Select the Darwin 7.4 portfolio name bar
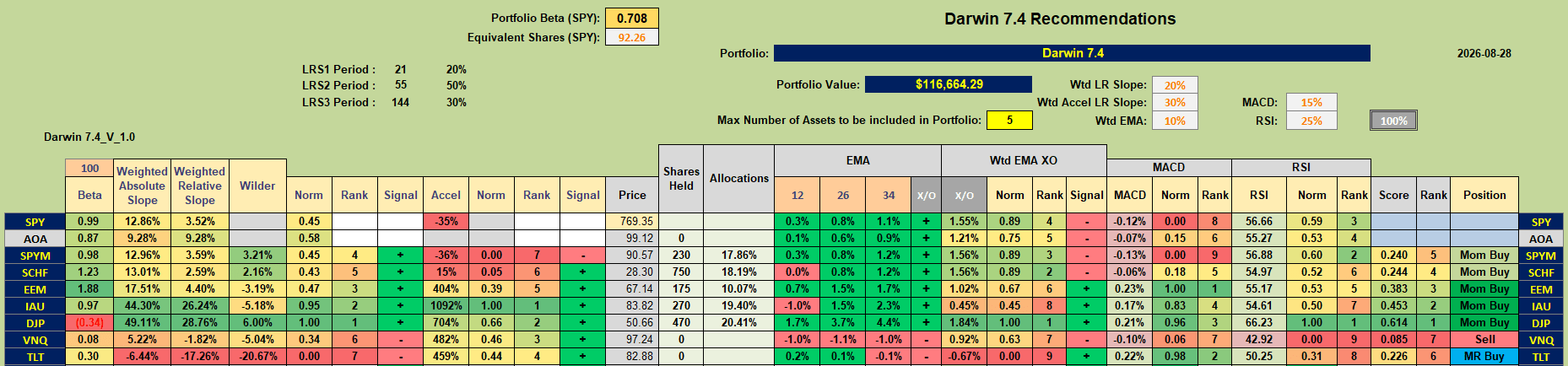Screen dimensions: 1568x366 click(x=1072, y=53)
